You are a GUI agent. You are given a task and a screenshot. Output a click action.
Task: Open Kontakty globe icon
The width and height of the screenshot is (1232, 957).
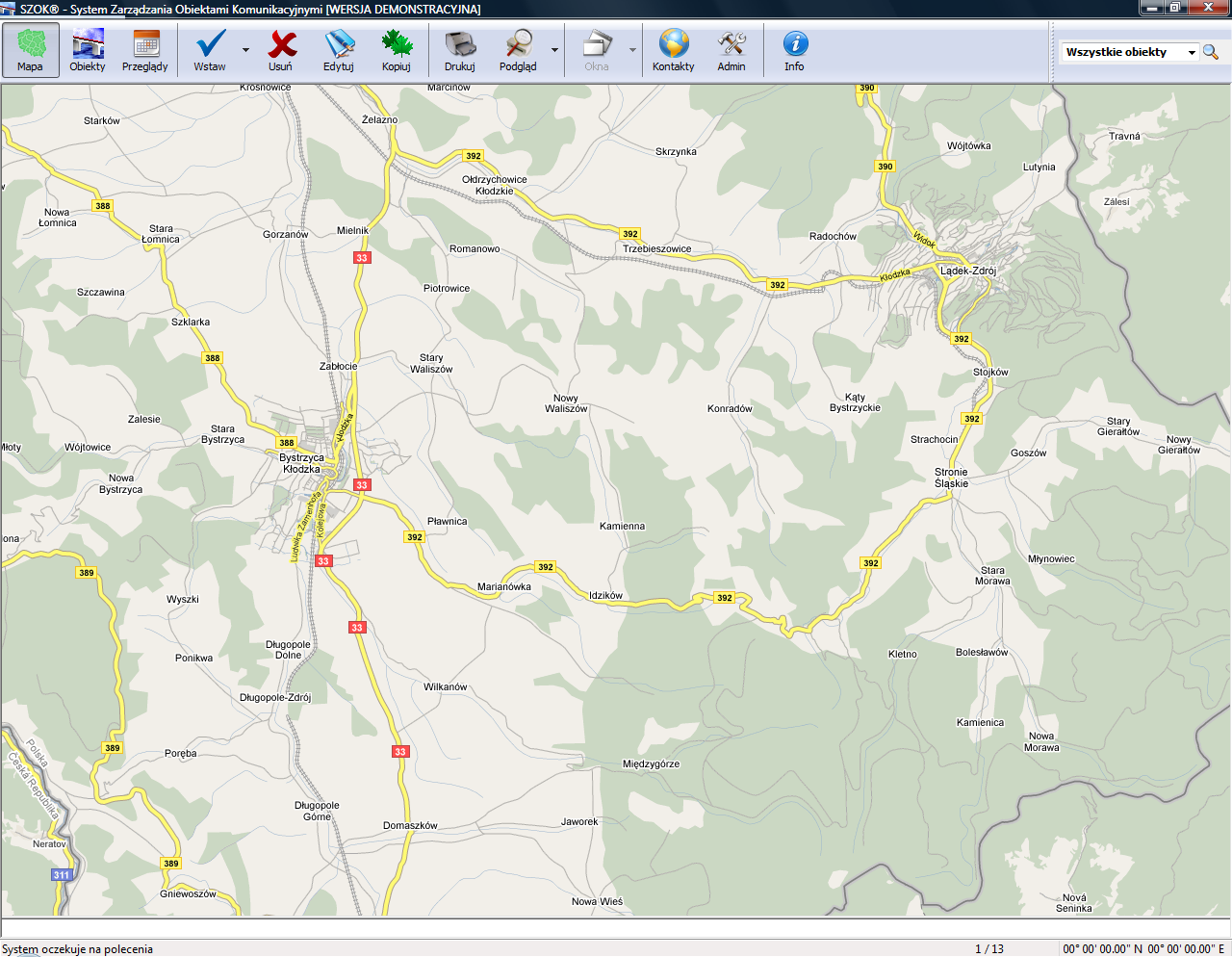pos(673,50)
